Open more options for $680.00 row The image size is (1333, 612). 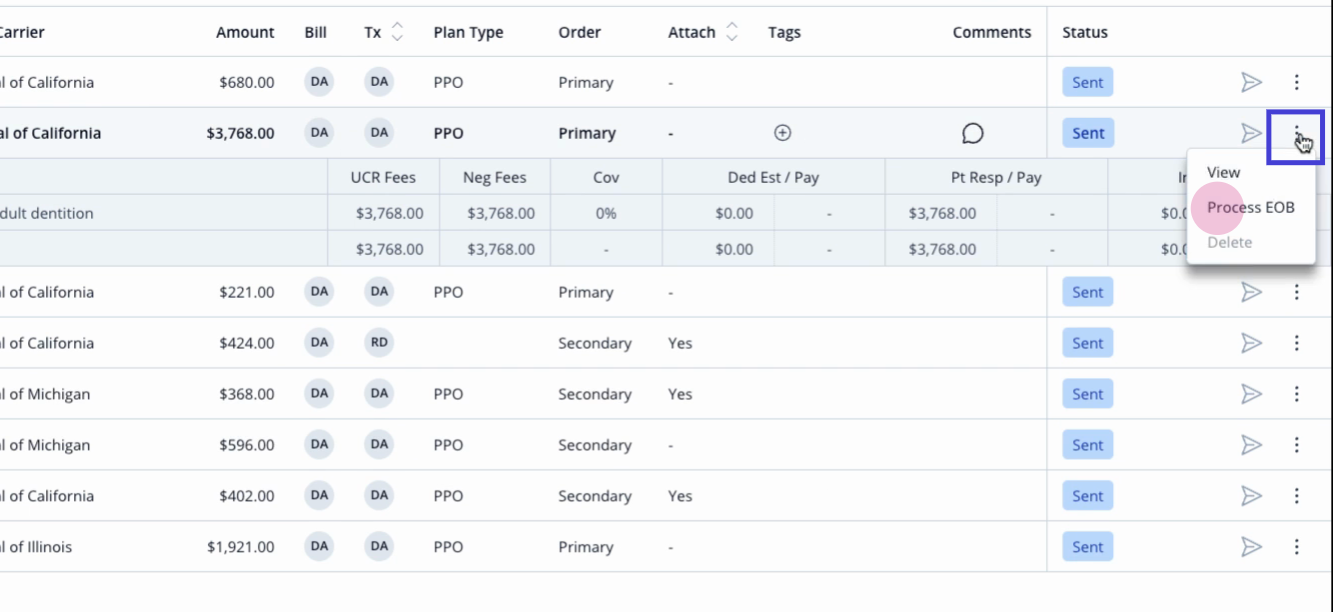coord(1297,82)
